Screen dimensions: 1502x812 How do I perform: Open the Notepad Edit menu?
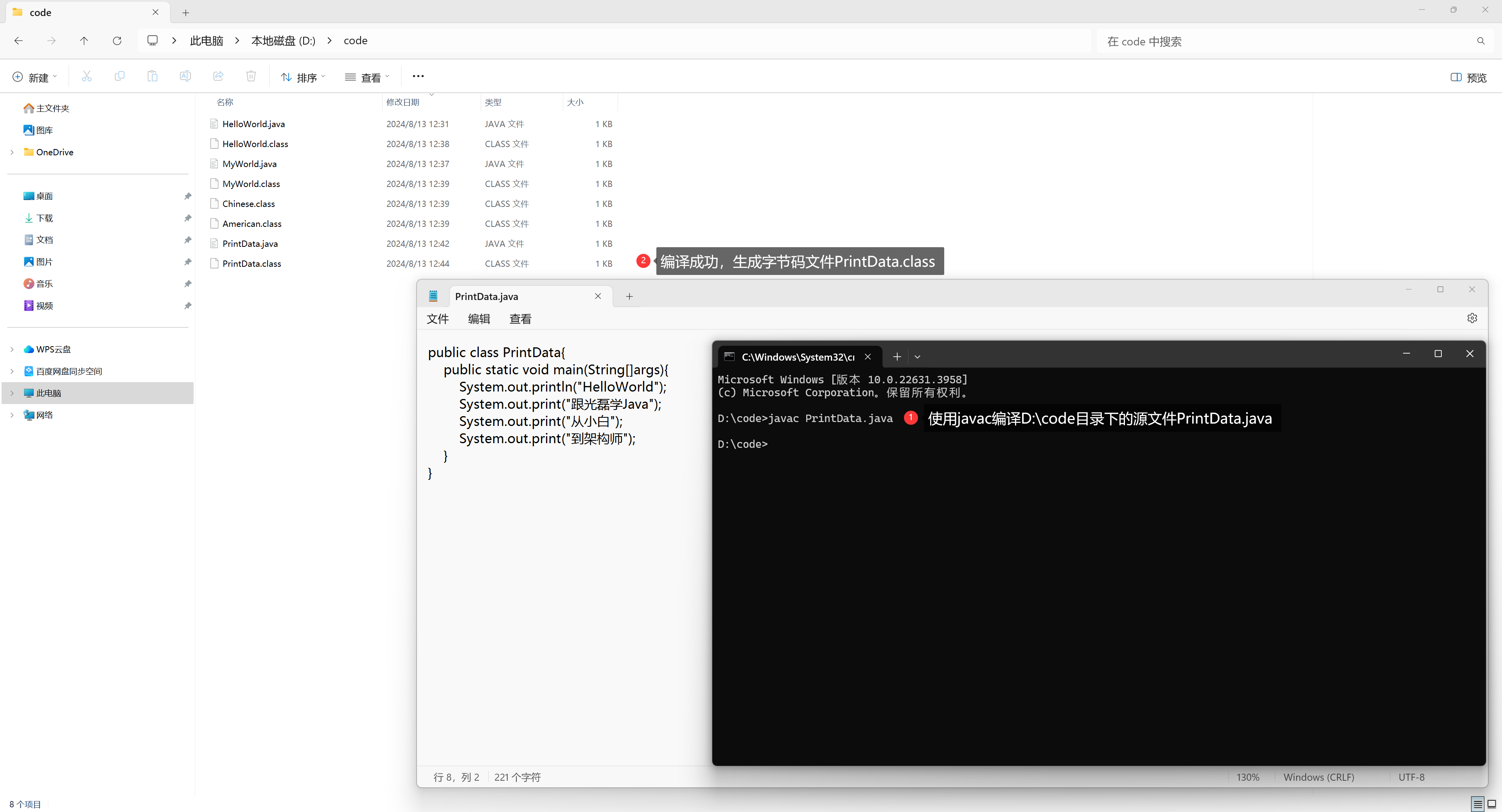(x=479, y=319)
